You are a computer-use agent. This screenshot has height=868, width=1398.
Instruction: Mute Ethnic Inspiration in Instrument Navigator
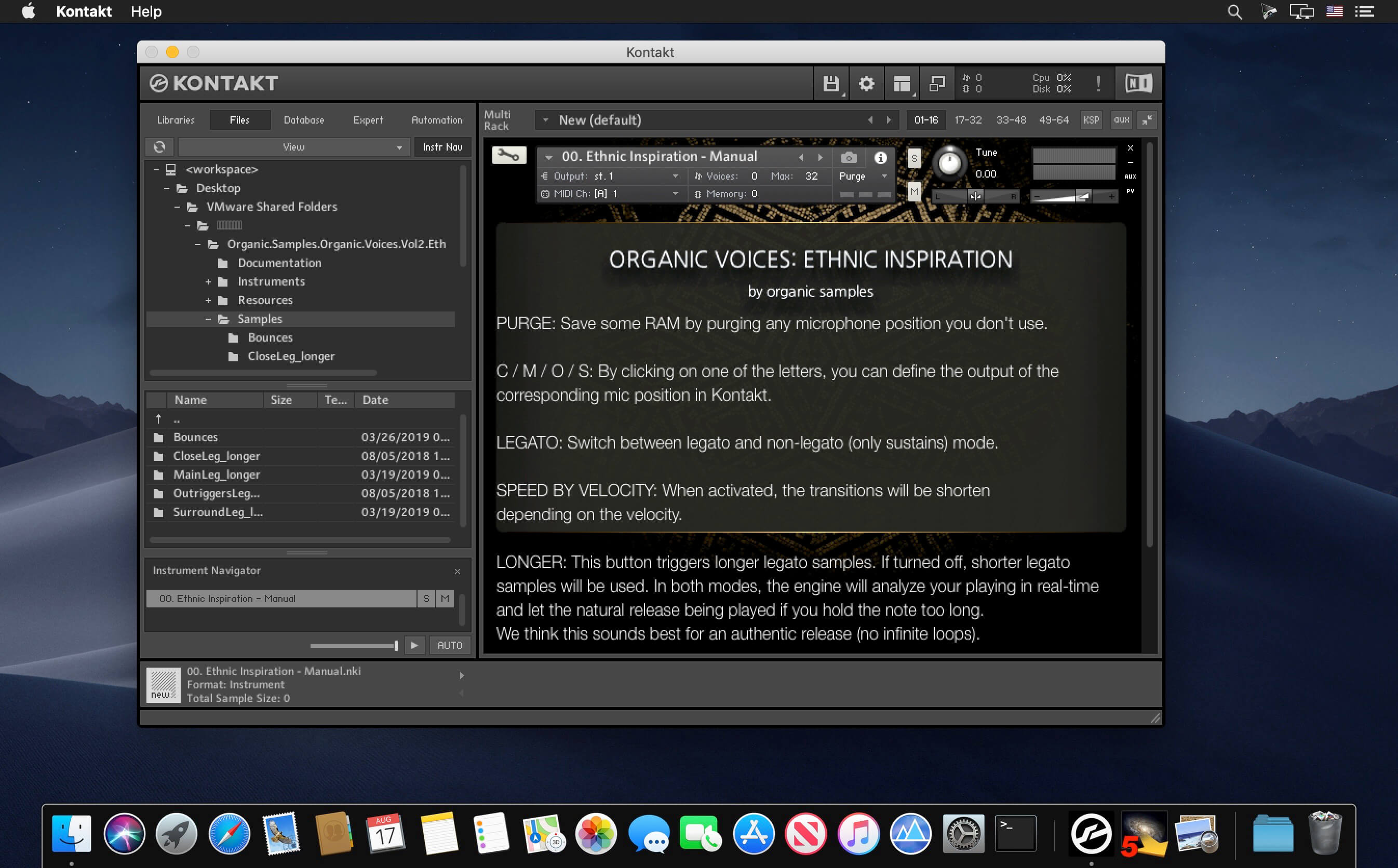pos(445,598)
